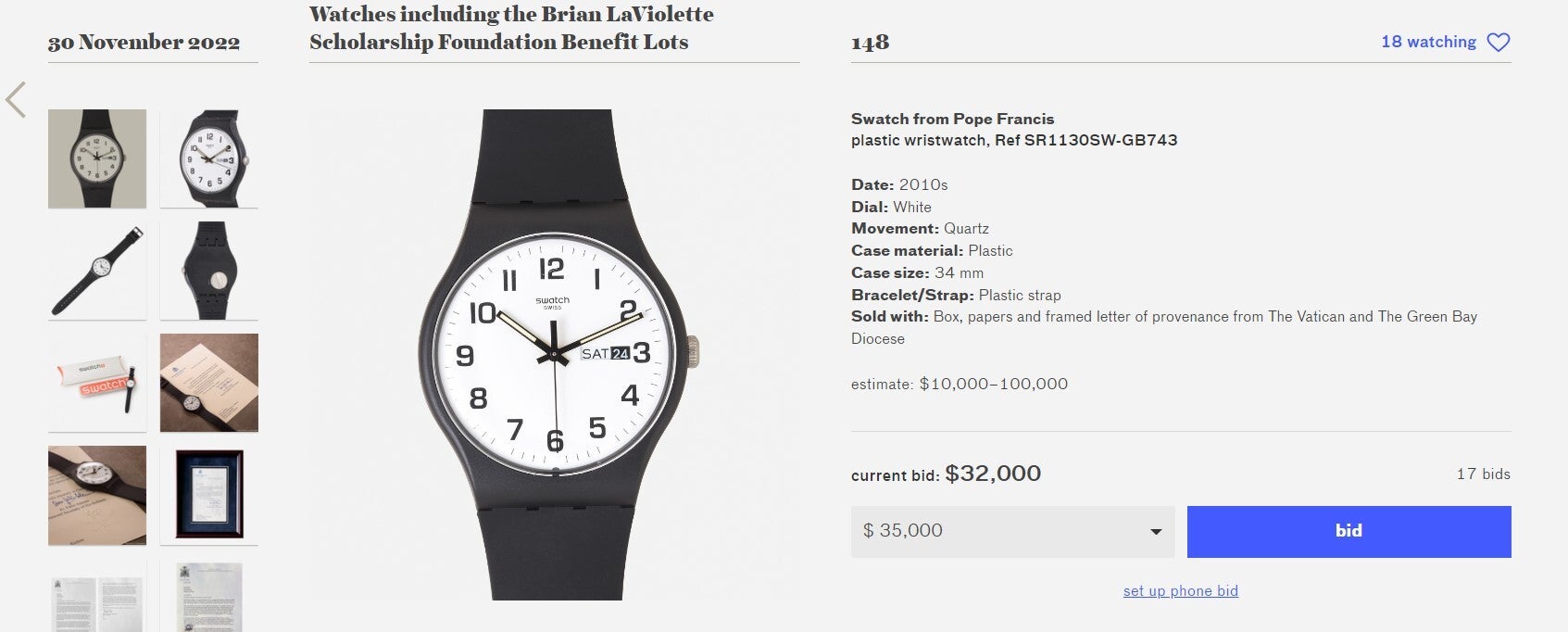
Task: View the watch caseback thumbnail
Action: (209, 271)
